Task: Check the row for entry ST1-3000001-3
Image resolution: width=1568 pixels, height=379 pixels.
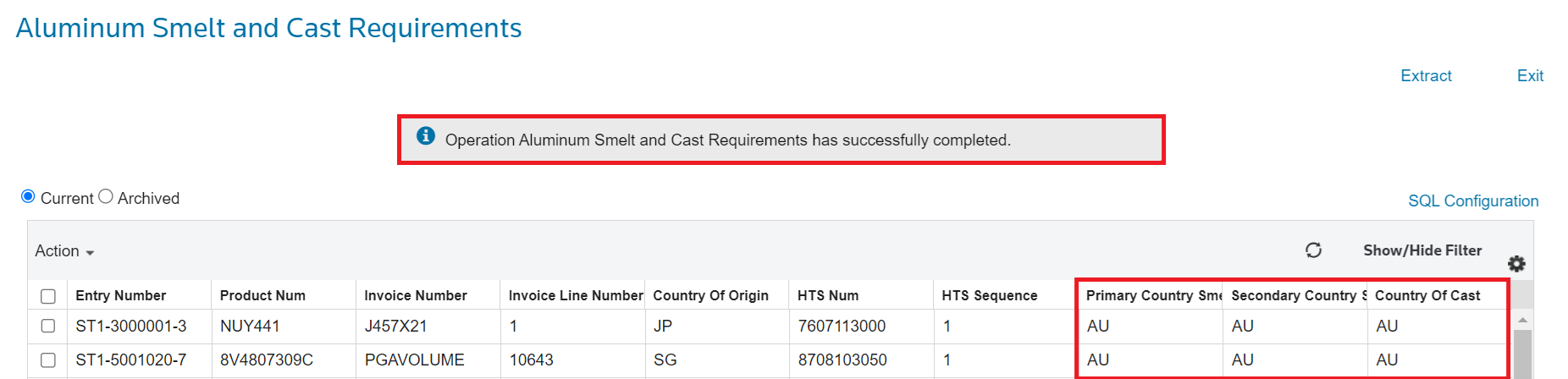Action: [x=48, y=326]
